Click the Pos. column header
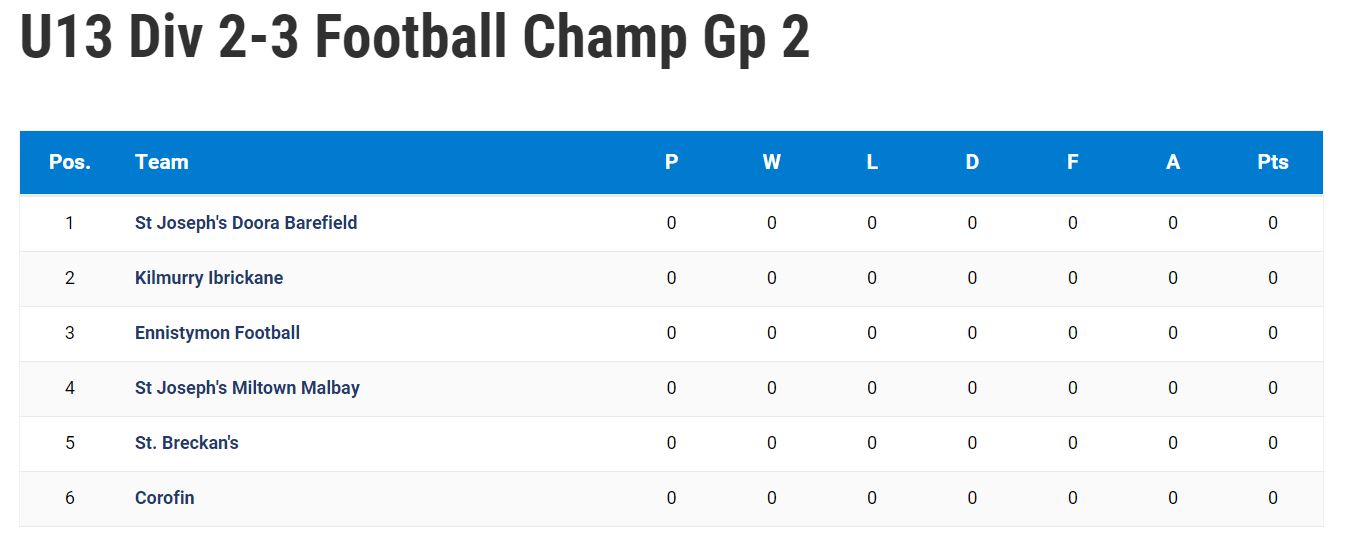The width and height of the screenshot is (1348, 549). tap(70, 162)
